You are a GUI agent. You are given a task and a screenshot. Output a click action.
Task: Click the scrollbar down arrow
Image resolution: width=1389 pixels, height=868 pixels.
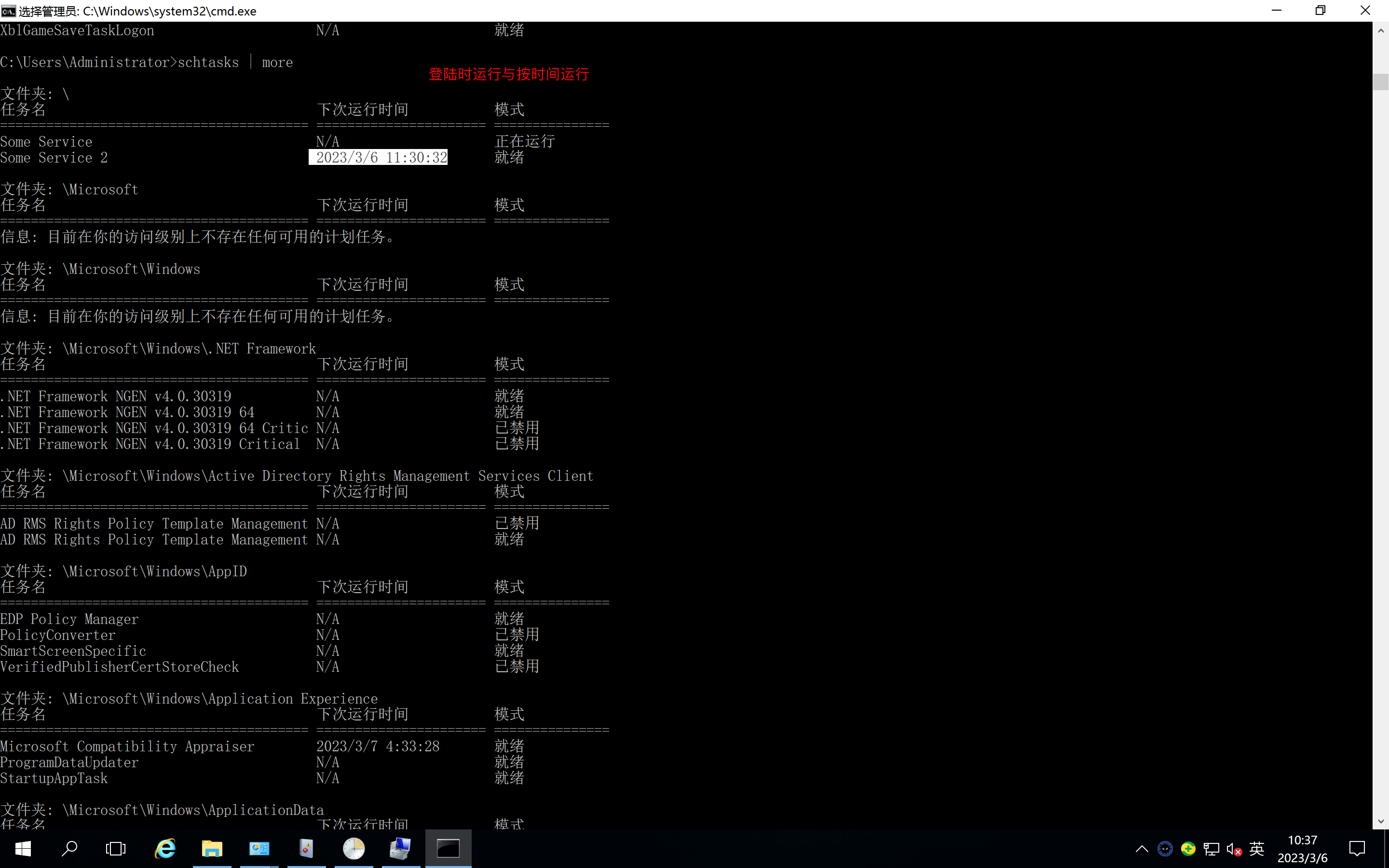(x=1380, y=822)
